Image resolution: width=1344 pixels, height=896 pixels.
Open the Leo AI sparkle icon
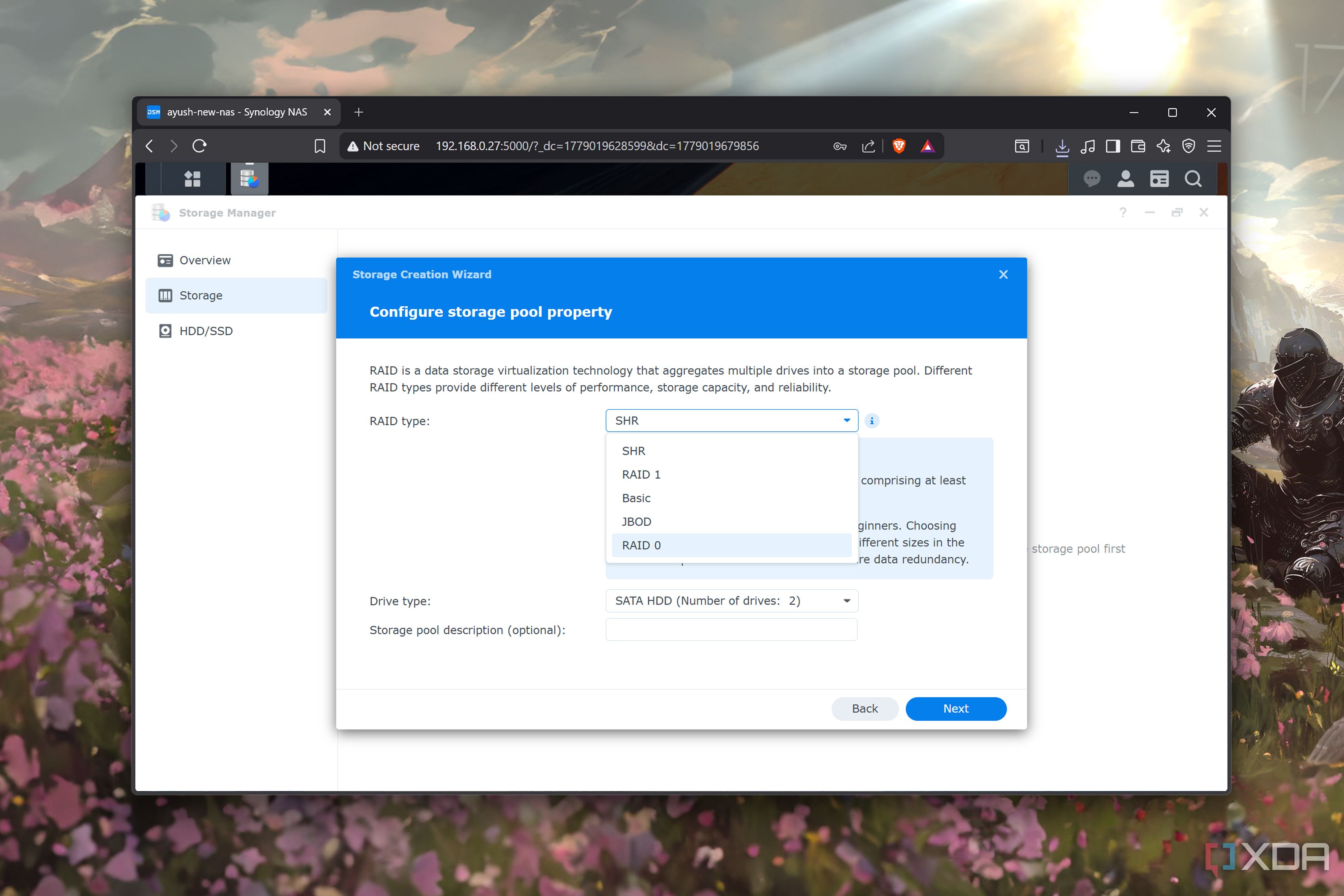click(1164, 146)
